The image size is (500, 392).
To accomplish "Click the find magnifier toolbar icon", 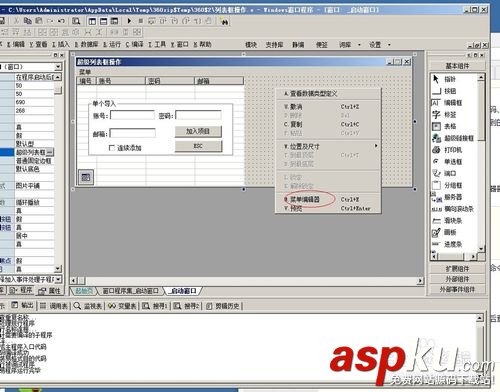I will [76, 21].
